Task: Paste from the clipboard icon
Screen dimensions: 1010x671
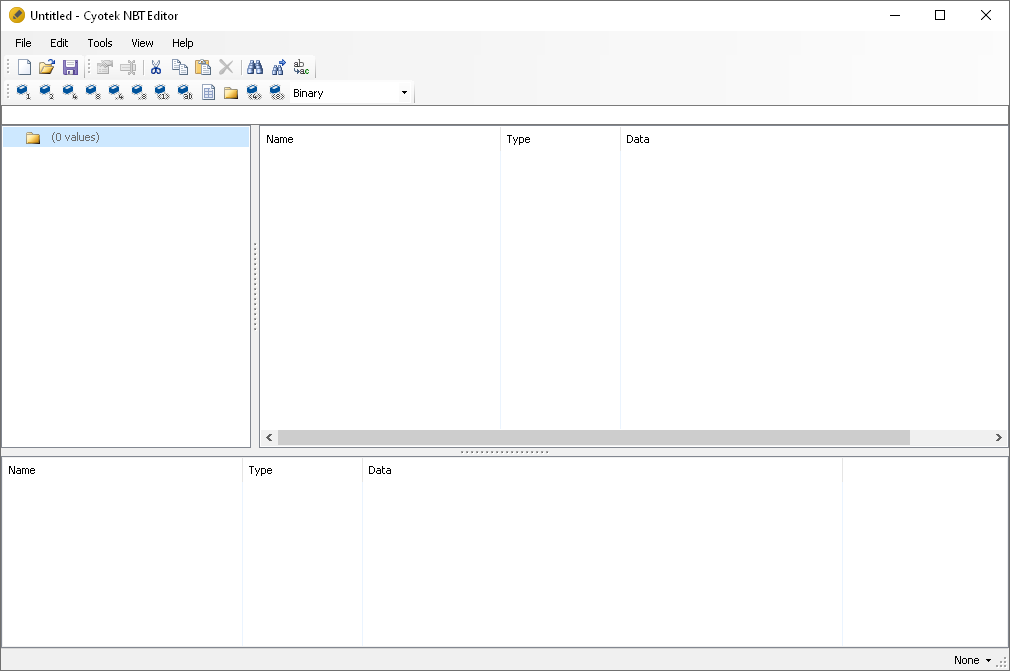Action: (203, 67)
